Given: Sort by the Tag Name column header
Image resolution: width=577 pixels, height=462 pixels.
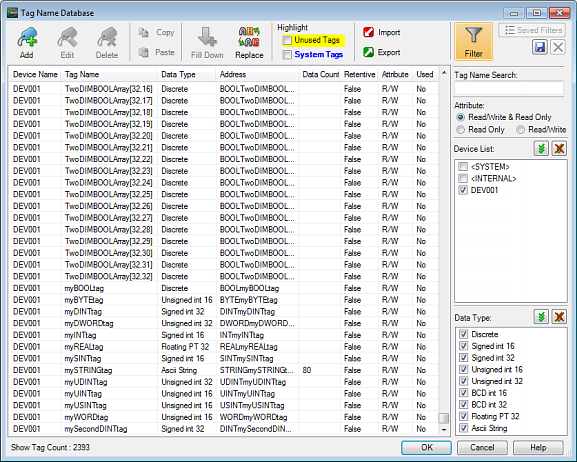Looking at the screenshot, I should click(x=109, y=74).
